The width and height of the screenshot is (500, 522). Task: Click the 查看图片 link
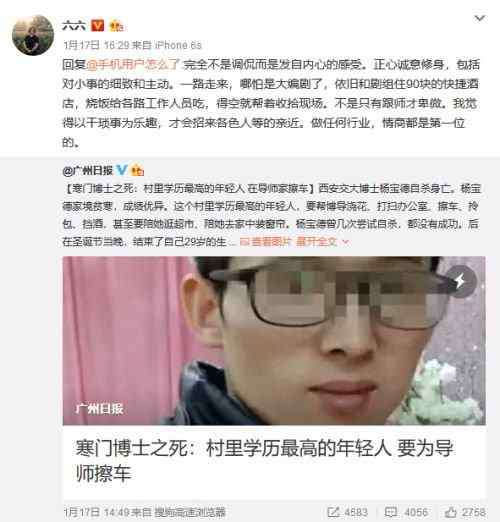click(x=266, y=241)
